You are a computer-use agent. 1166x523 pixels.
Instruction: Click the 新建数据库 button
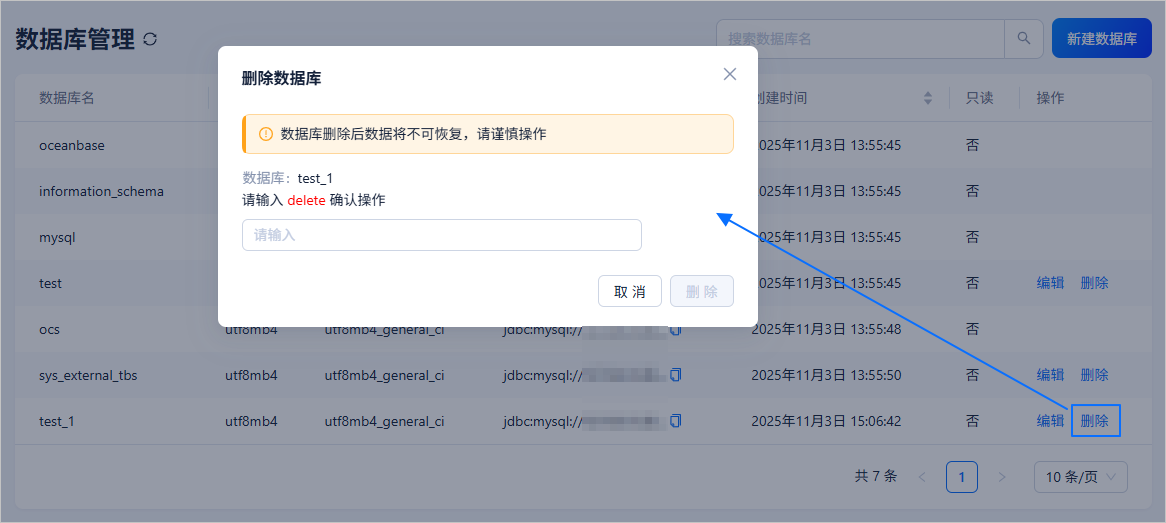coord(1101,39)
